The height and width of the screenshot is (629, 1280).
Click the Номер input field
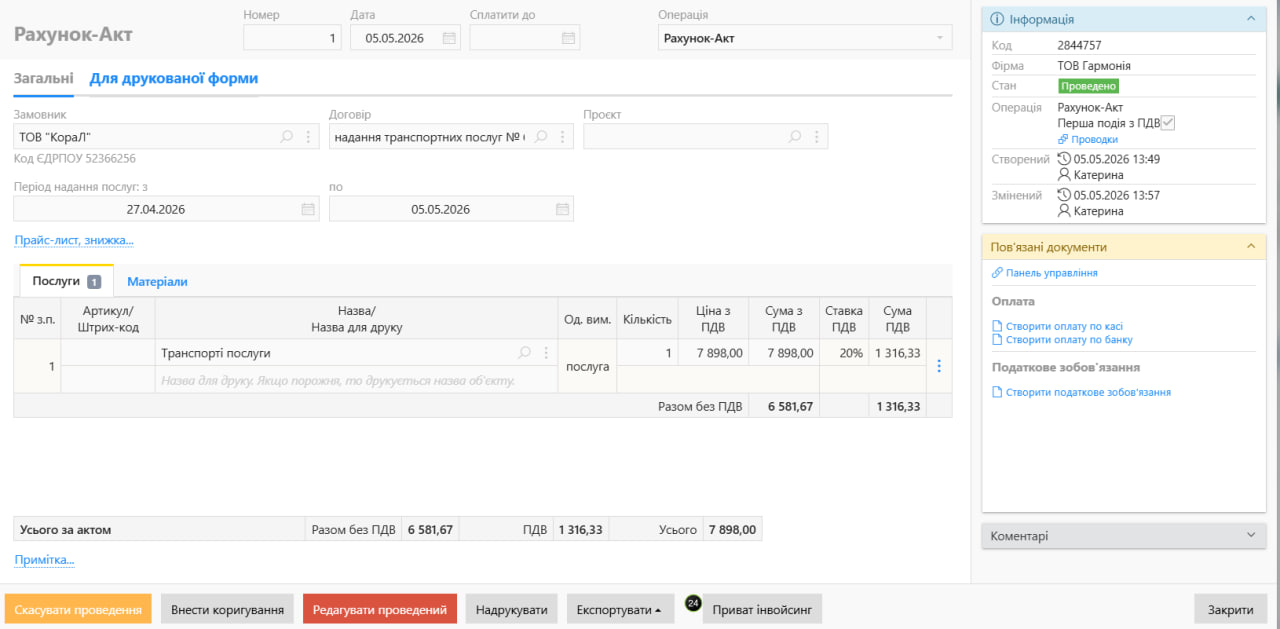(292, 38)
